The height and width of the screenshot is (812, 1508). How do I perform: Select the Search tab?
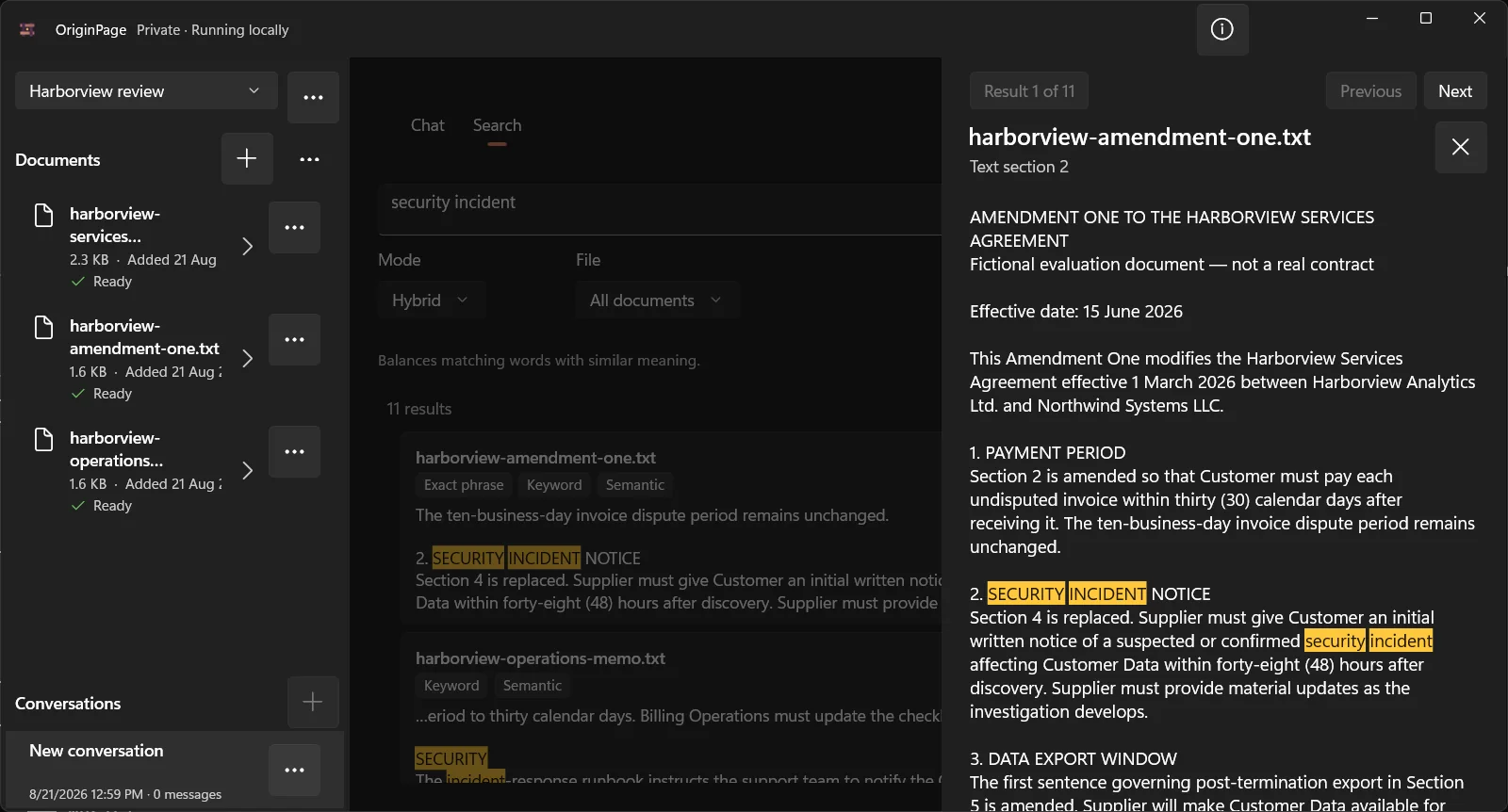tap(497, 125)
